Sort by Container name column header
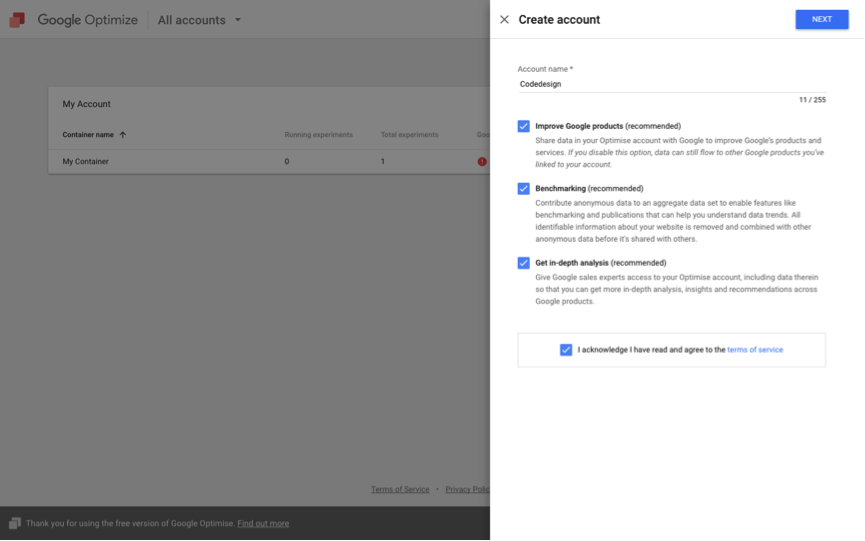865x541 pixels. (88, 135)
